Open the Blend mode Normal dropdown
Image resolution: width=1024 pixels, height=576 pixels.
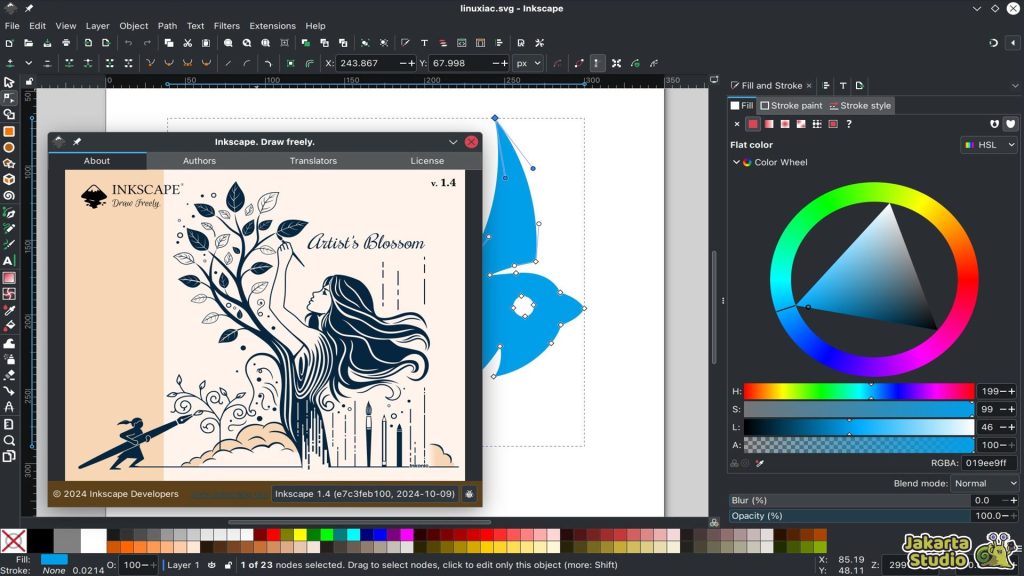coord(984,483)
